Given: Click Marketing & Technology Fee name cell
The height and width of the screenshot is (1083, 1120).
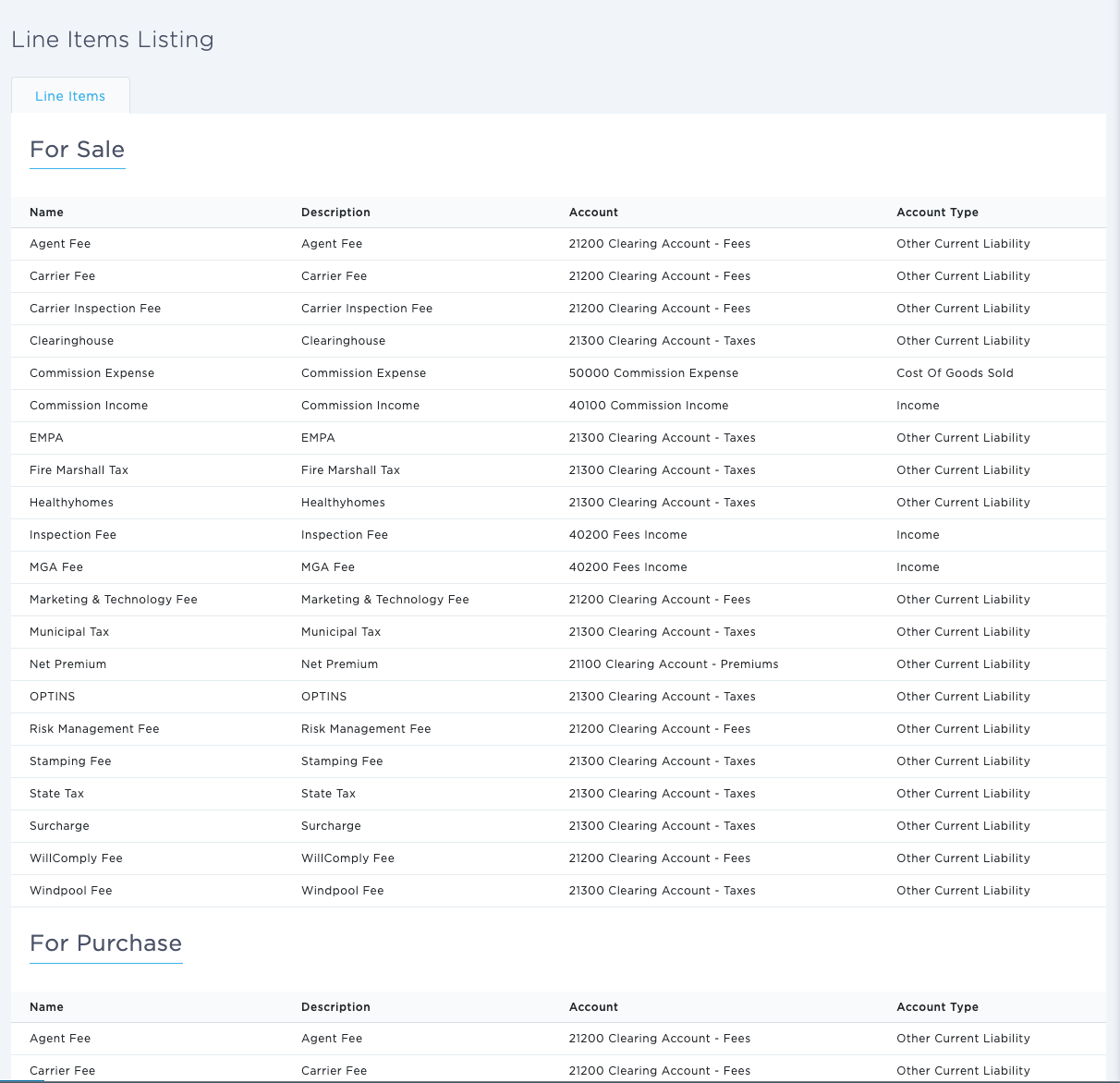Looking at the screenshot, I should 114,600.
